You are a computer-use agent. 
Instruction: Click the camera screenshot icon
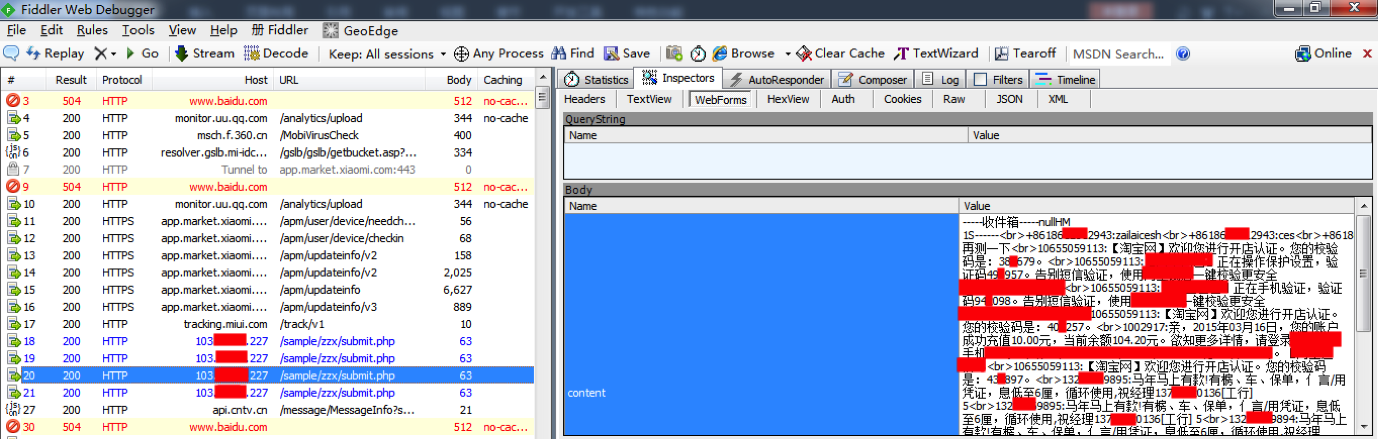coord(675,53)
